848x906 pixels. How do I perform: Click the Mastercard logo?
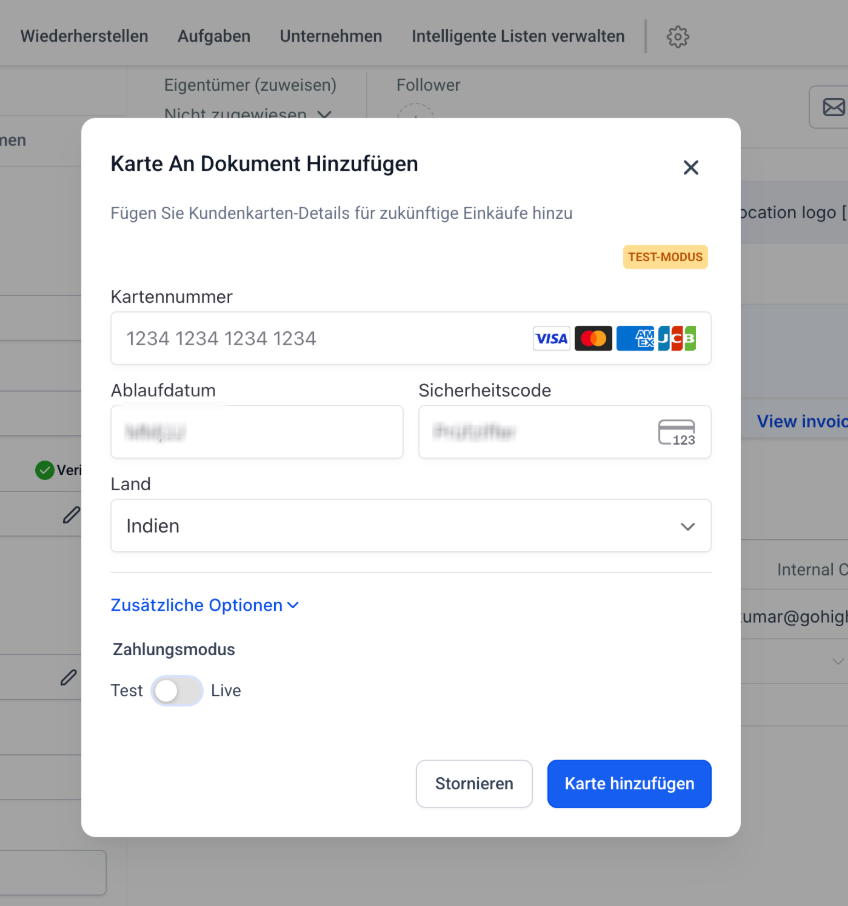(x=593, y=339)
